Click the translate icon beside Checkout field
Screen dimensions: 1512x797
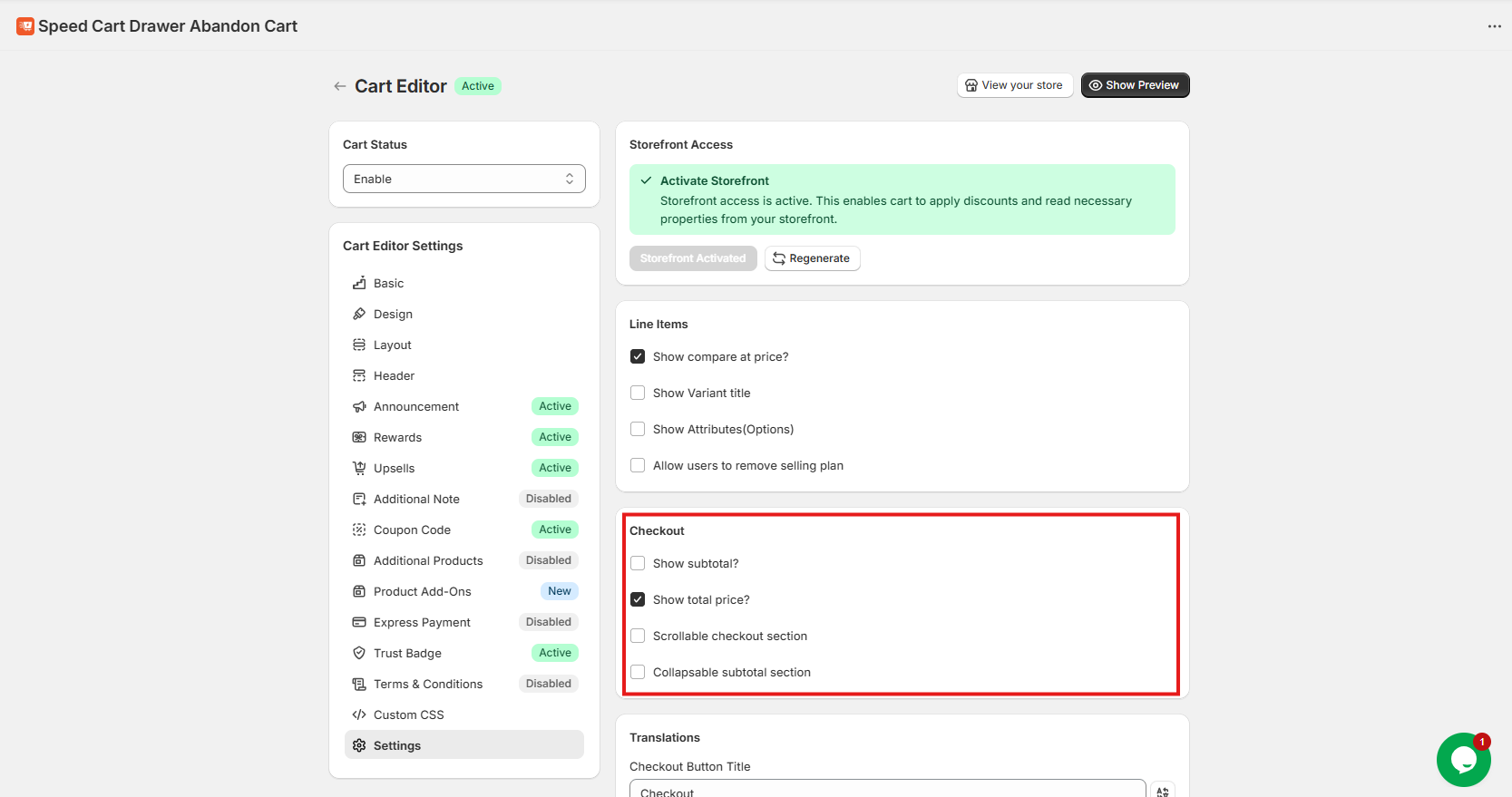pyautogui.click(x=1163, y=791)
